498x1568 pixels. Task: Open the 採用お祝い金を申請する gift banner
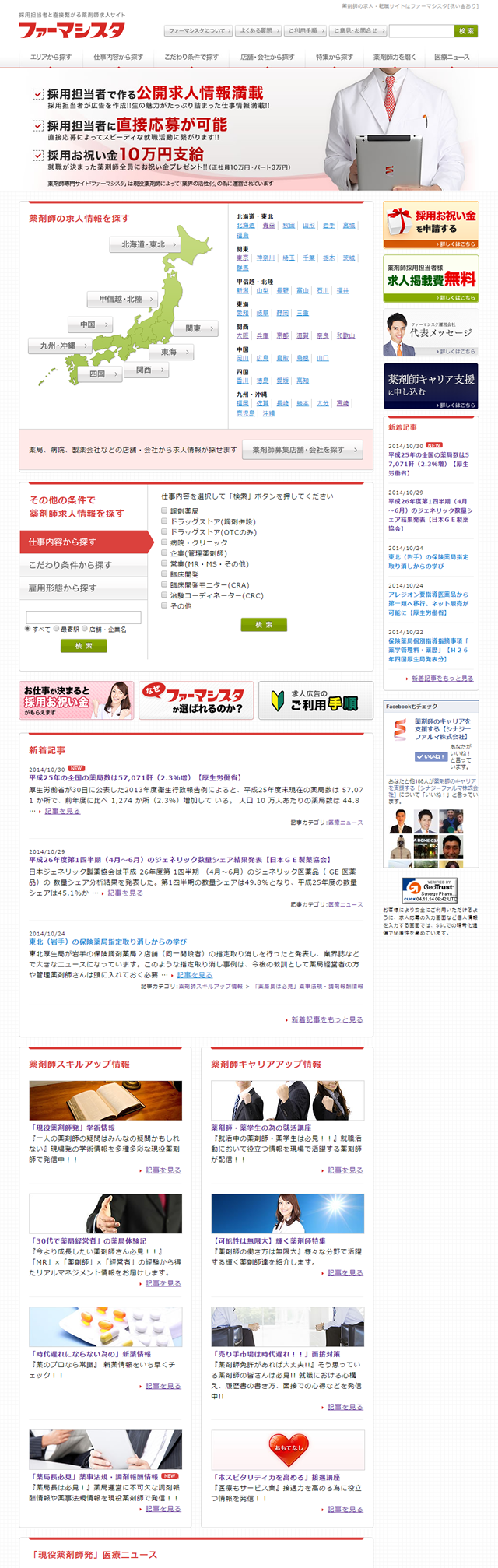[x=430, y=226]
